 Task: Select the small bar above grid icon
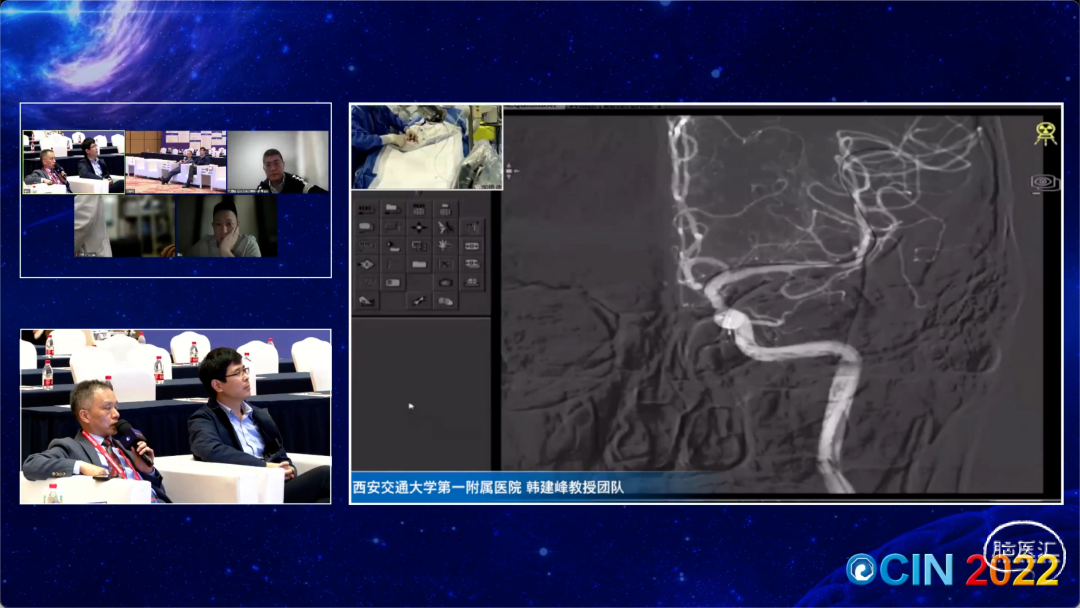click(x=445, y=209)
